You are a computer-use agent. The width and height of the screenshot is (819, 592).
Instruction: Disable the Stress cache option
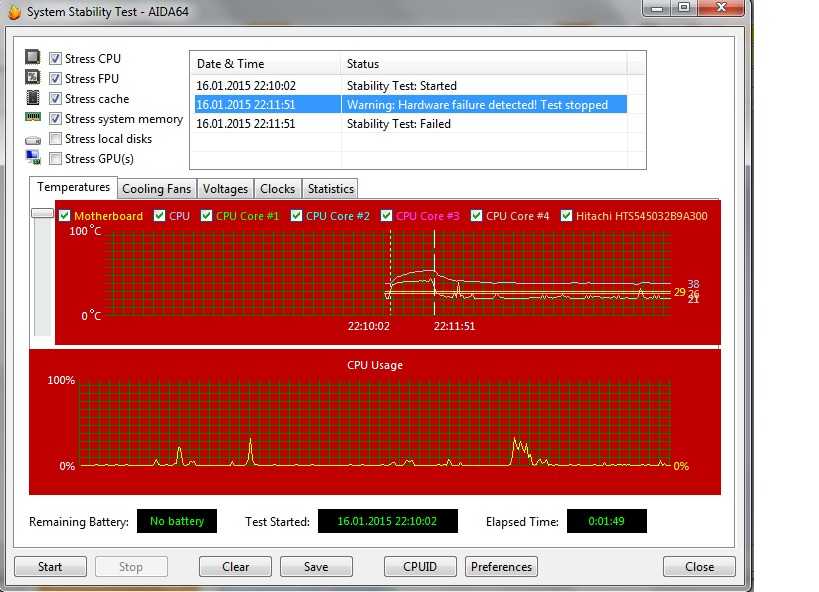[x=55, y=98]
